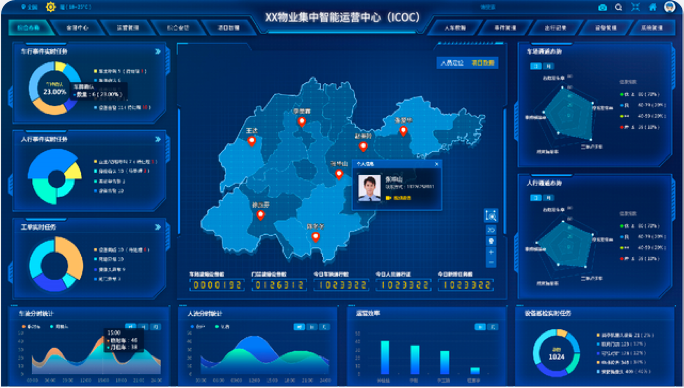Zoom in with the map plus button
Viewport: 684px width, 388px height.
[x=491, y=252]
